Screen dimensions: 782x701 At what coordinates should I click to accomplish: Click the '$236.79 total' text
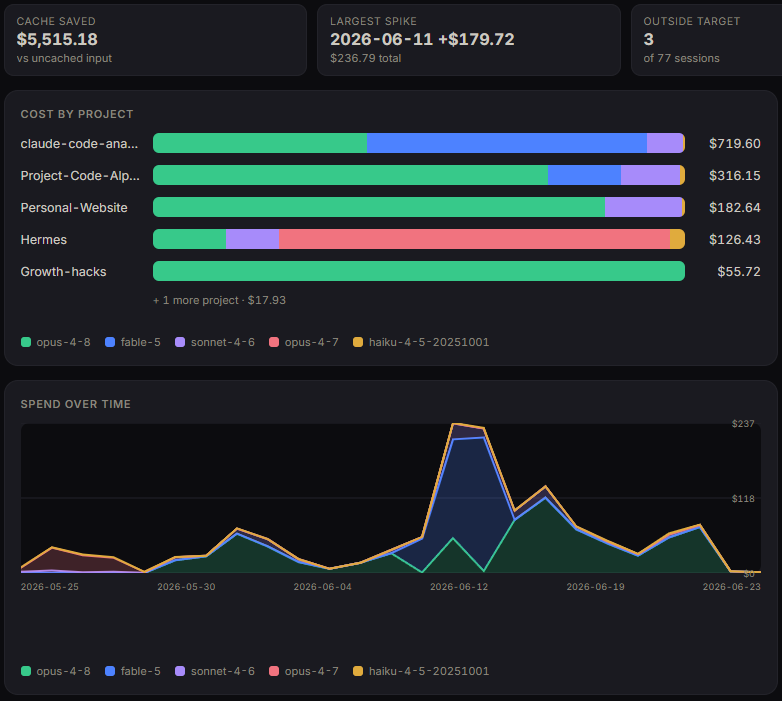point(366,58)
